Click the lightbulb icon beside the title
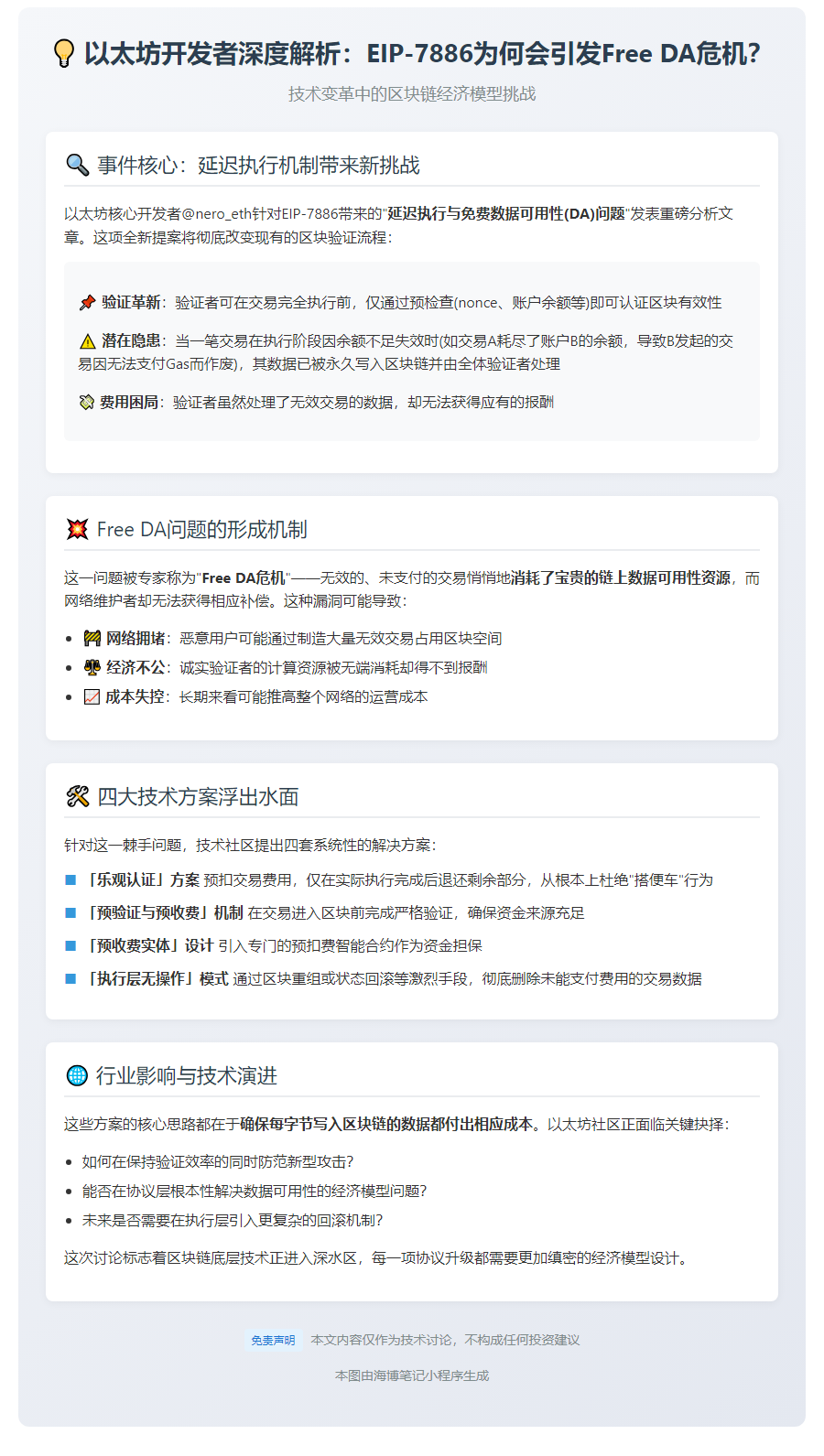 point(63,53)
